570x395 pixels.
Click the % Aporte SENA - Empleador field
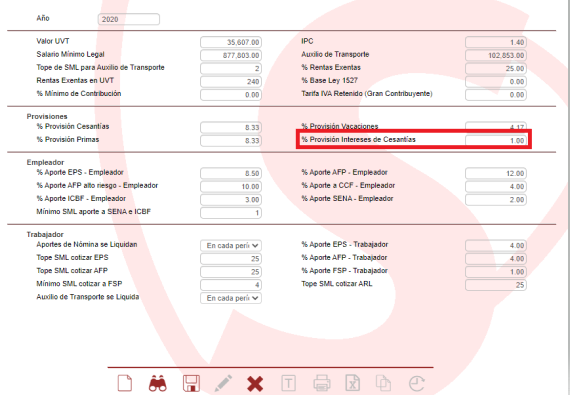[x=496, y=199]
